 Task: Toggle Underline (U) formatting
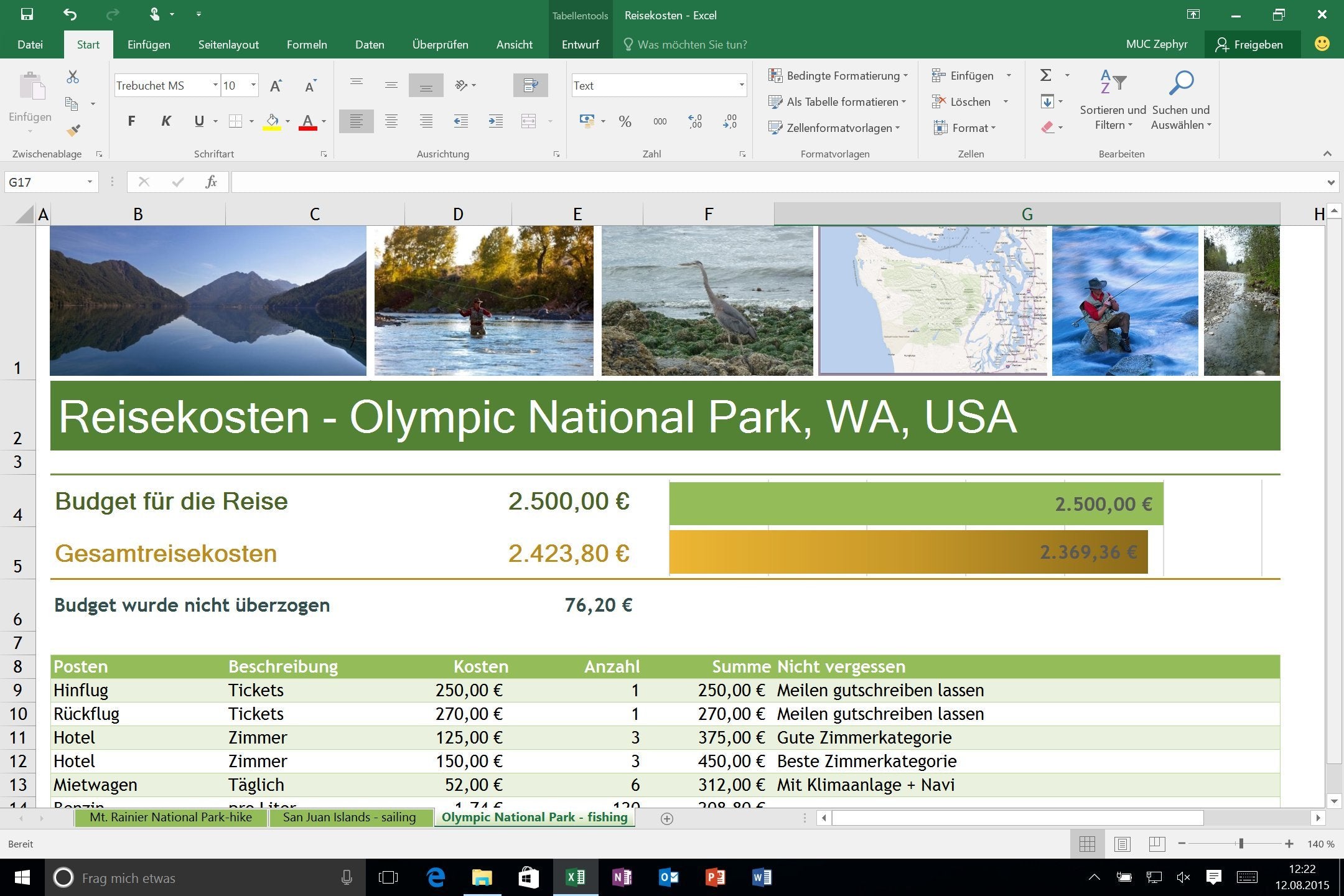pos(199,121)
